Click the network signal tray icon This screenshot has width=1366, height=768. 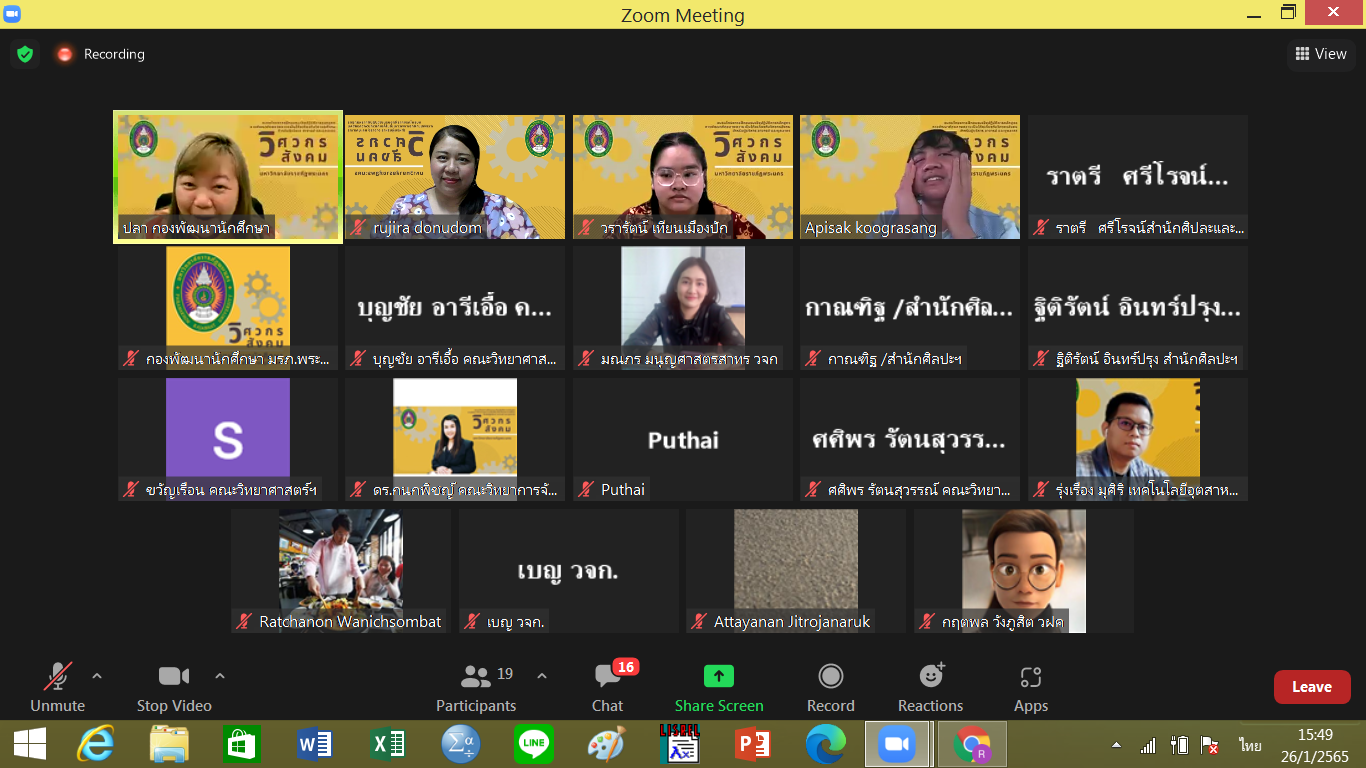point(1149,746)
